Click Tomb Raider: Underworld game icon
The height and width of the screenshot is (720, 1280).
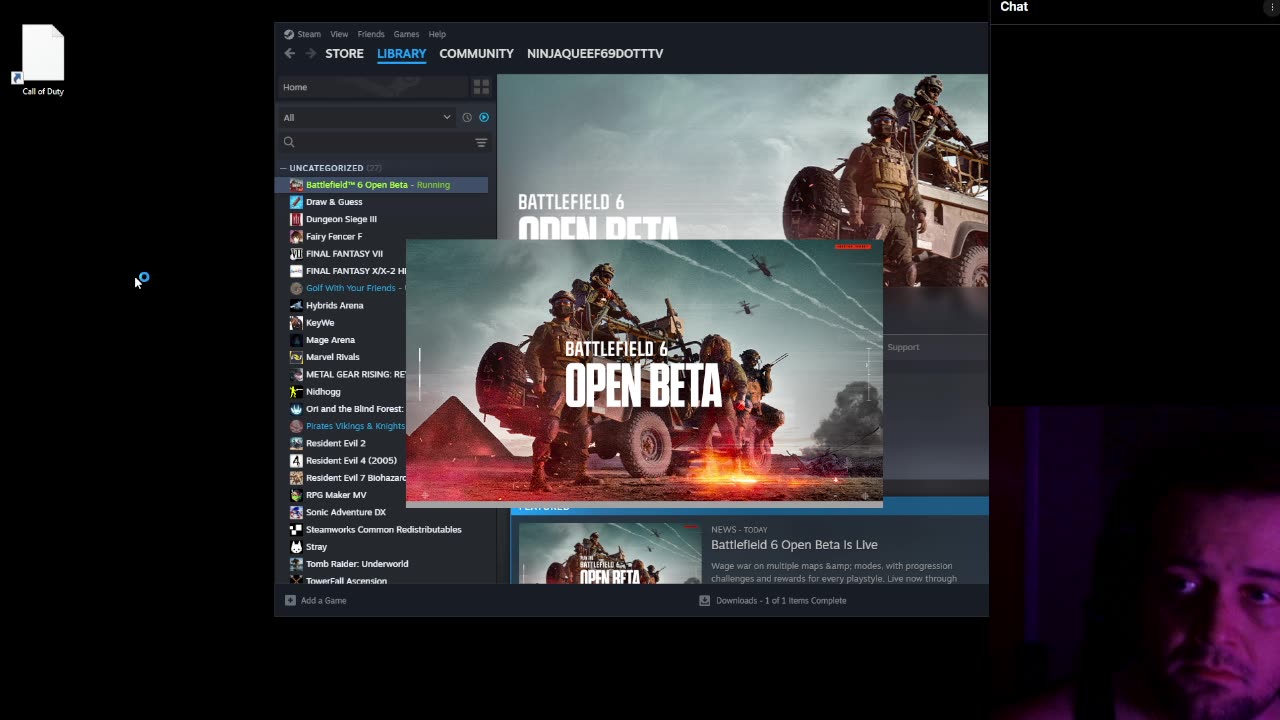[x=296, y=564]
